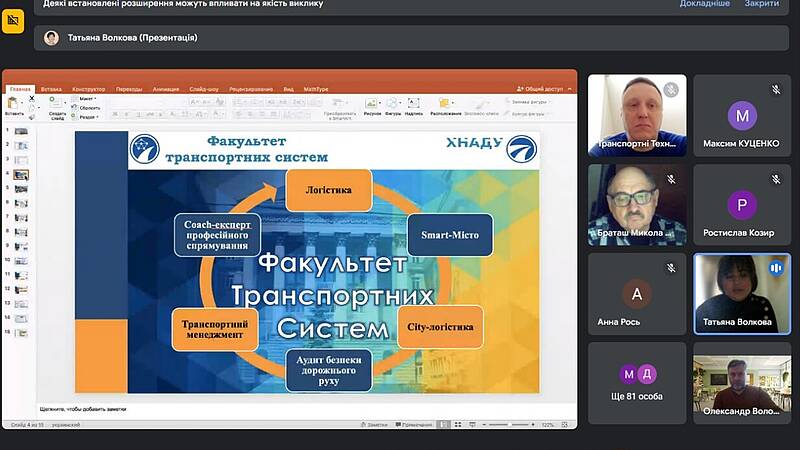Zoom in with the plus icon

(533, 424)
